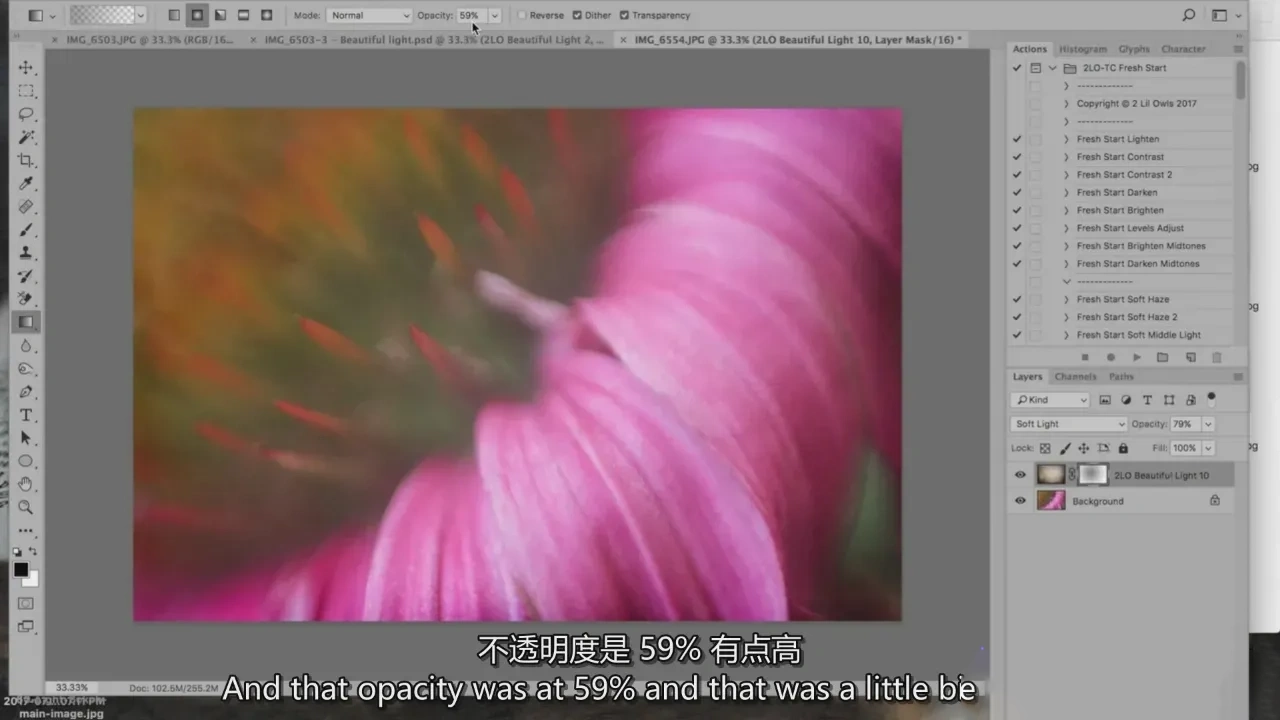This screenshot has height=720, width=1280.
Task: Toggle the Fresh Start Lighten action checkmark
Action: (x=1017, y=139)
